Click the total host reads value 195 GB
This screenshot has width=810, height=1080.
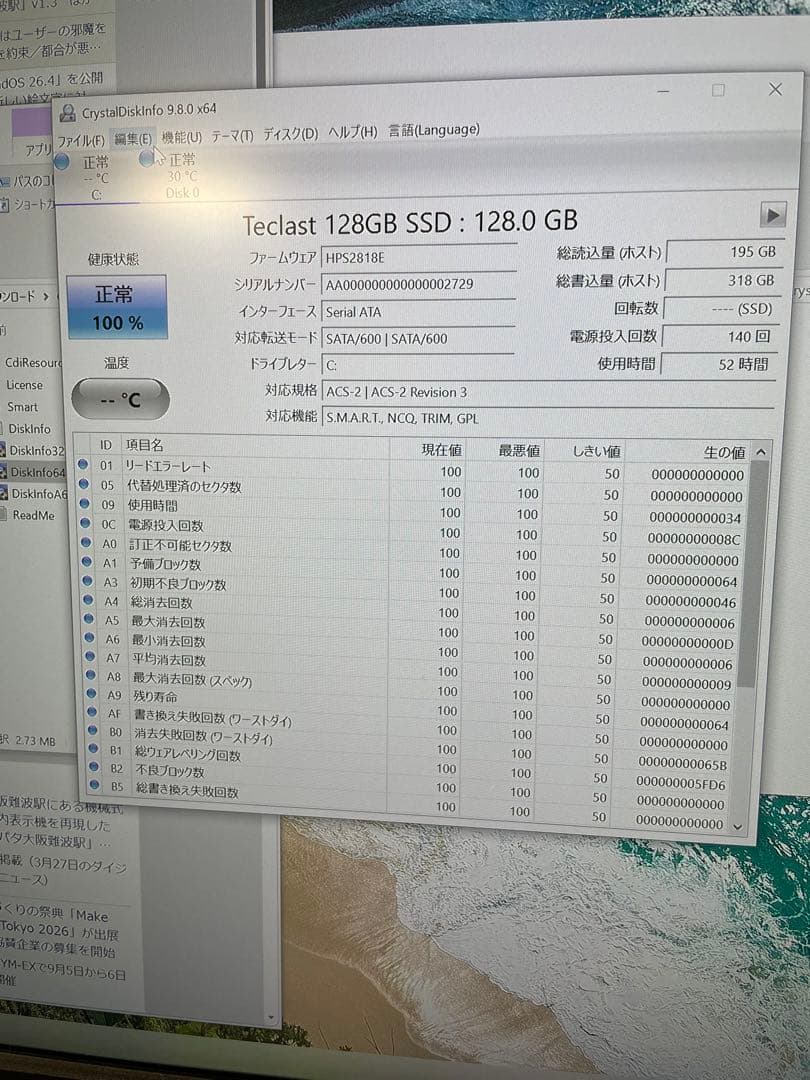tap(724, 252)
